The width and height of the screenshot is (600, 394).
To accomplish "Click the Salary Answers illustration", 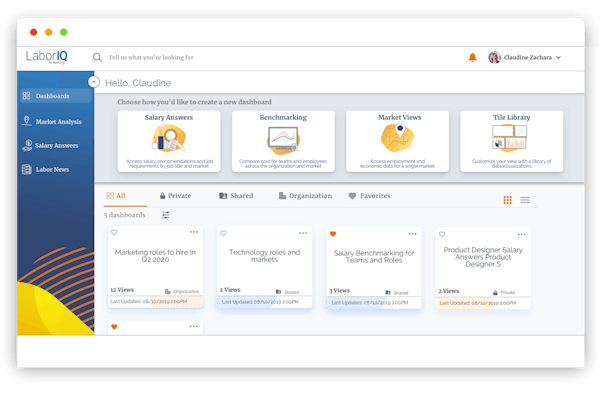I will 169,139.
